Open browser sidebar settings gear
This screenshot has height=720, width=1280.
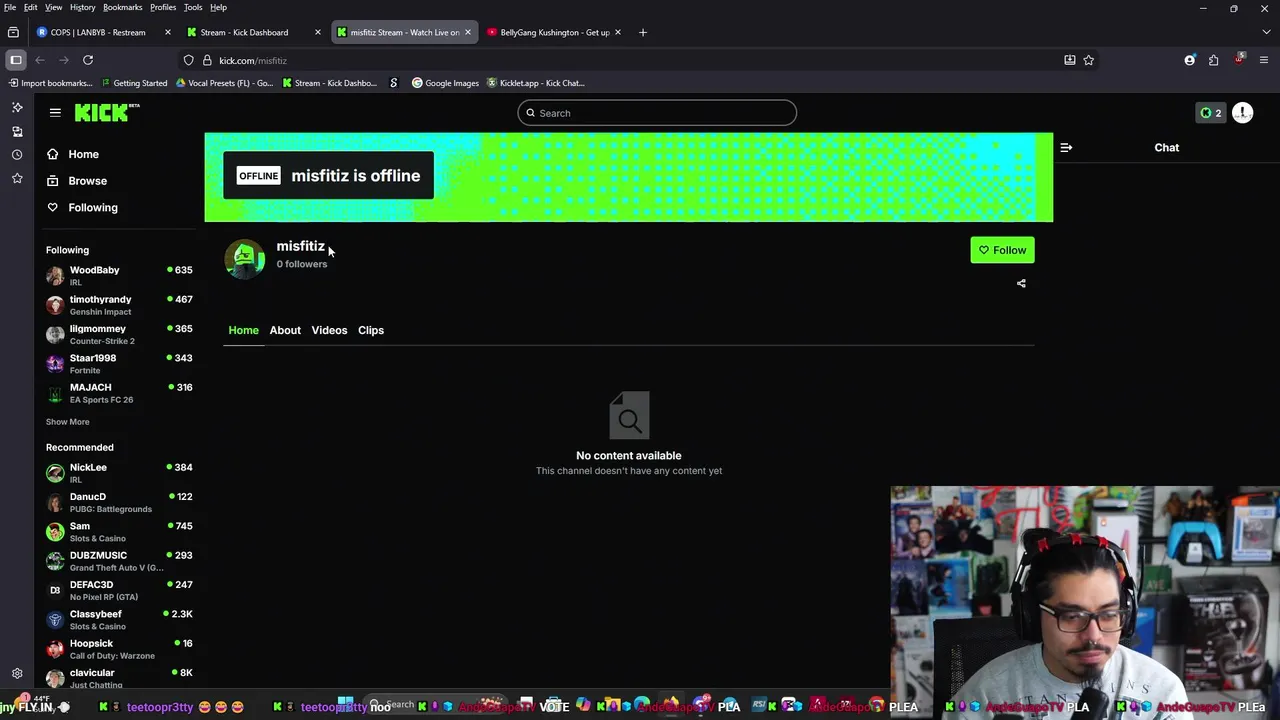click(x=17, y=674)
